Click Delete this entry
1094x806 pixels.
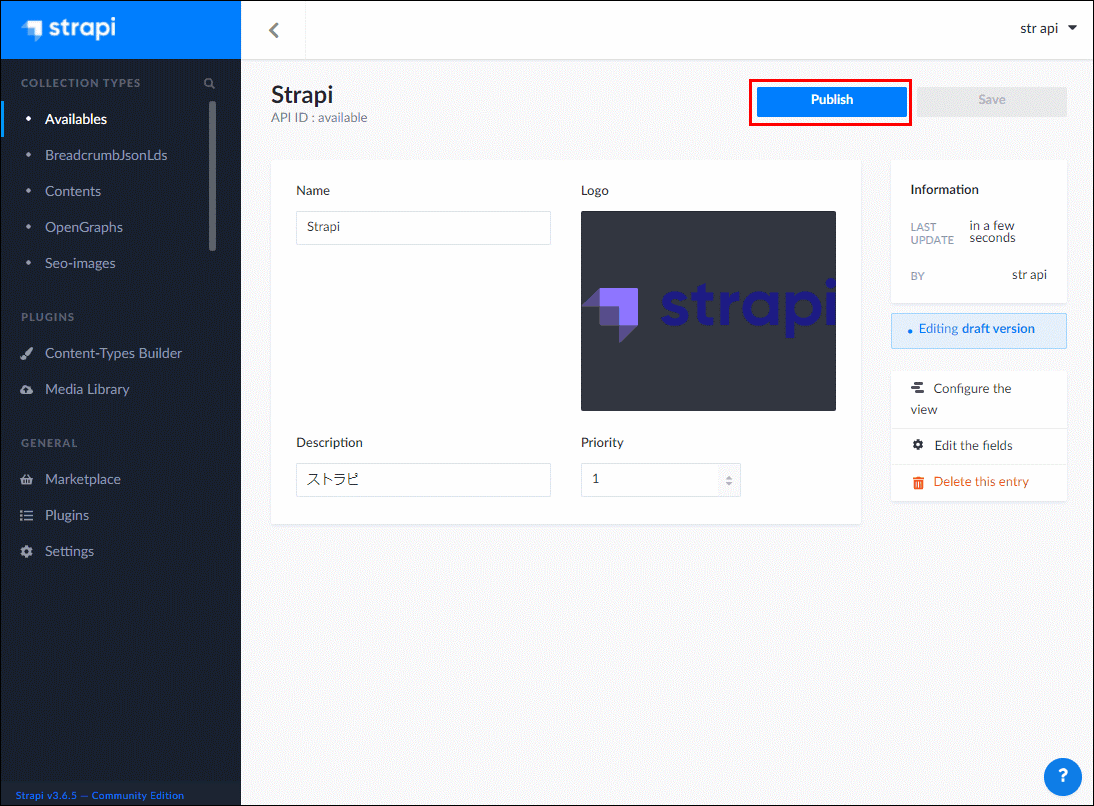pyautogui.click(x=981, y=482)
